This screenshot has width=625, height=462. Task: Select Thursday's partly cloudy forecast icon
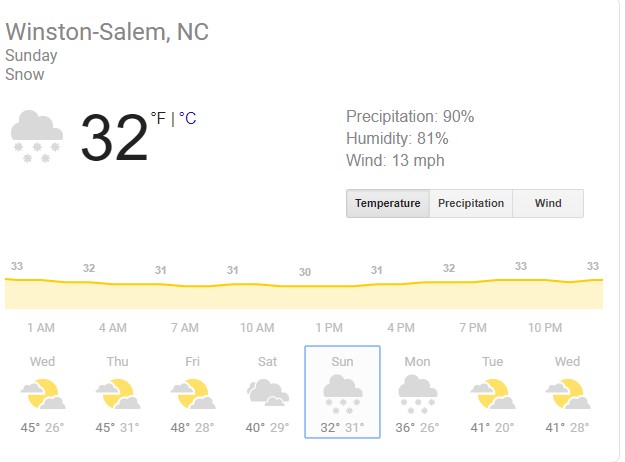click(x=118, y=394)
